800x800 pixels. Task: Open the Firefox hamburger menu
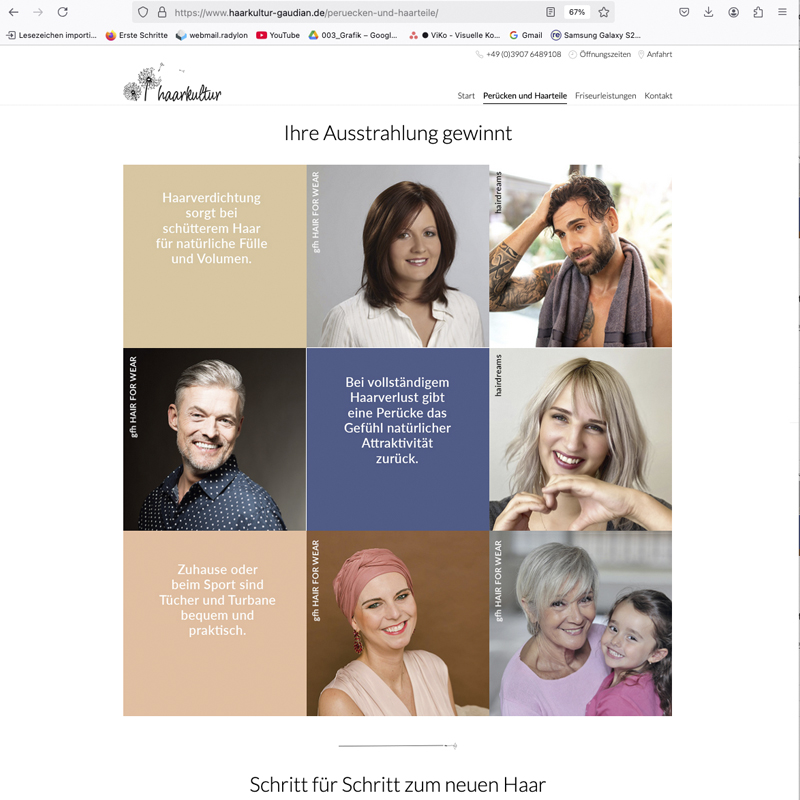click(782, 12)
